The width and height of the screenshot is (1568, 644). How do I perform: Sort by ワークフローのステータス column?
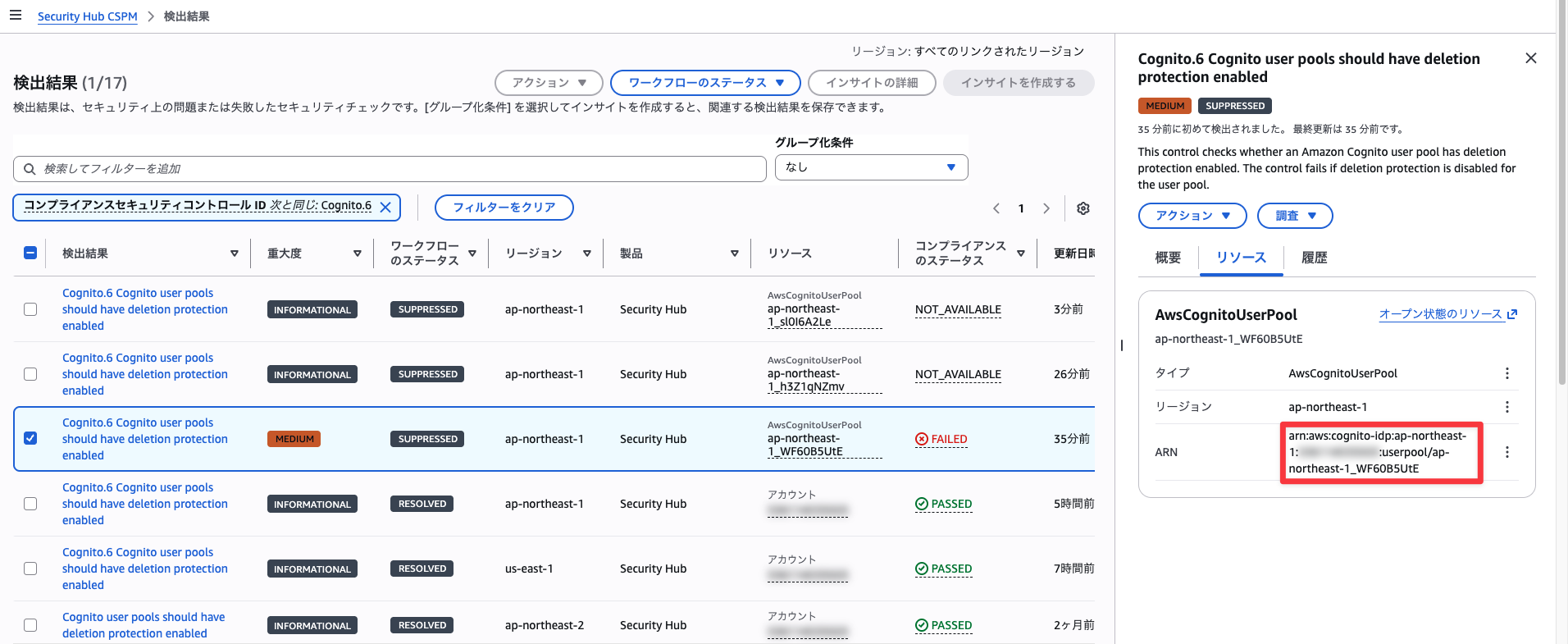pyautogui.click(x=472, y=253)
